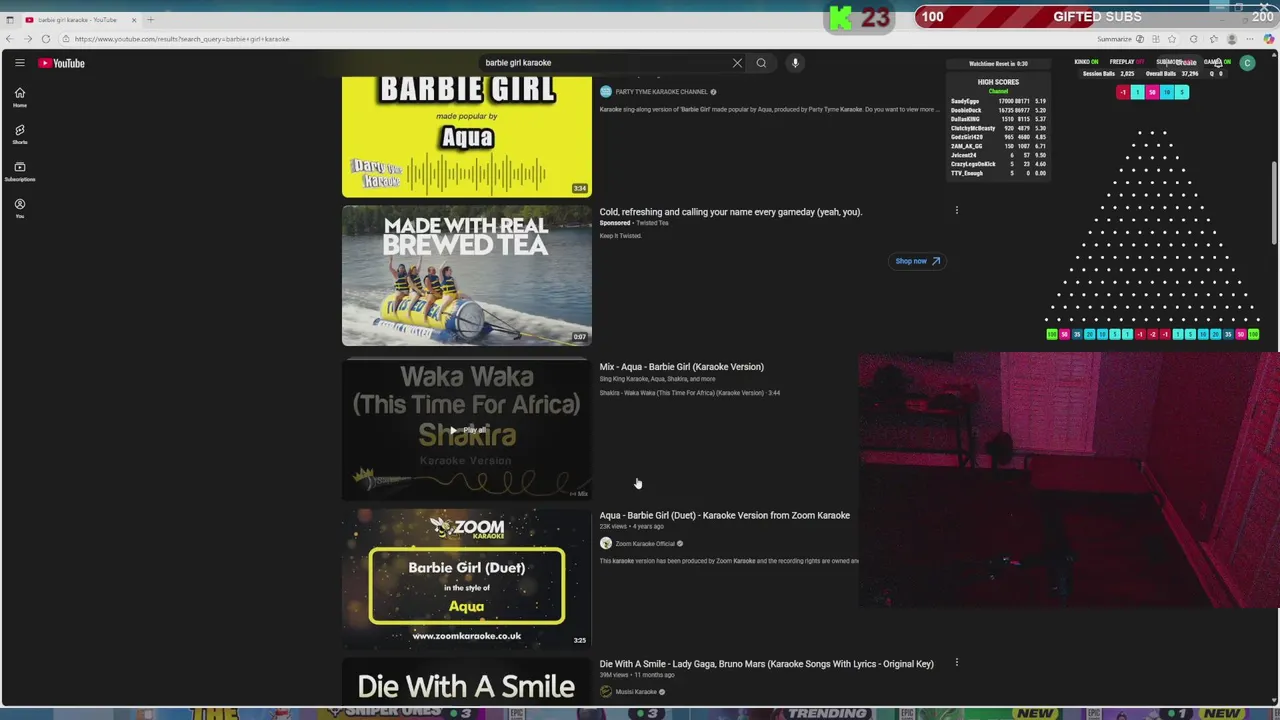Open more options for Die With A Smile
The width and height of the screenshot is (1280, 720).
point(956,662)
